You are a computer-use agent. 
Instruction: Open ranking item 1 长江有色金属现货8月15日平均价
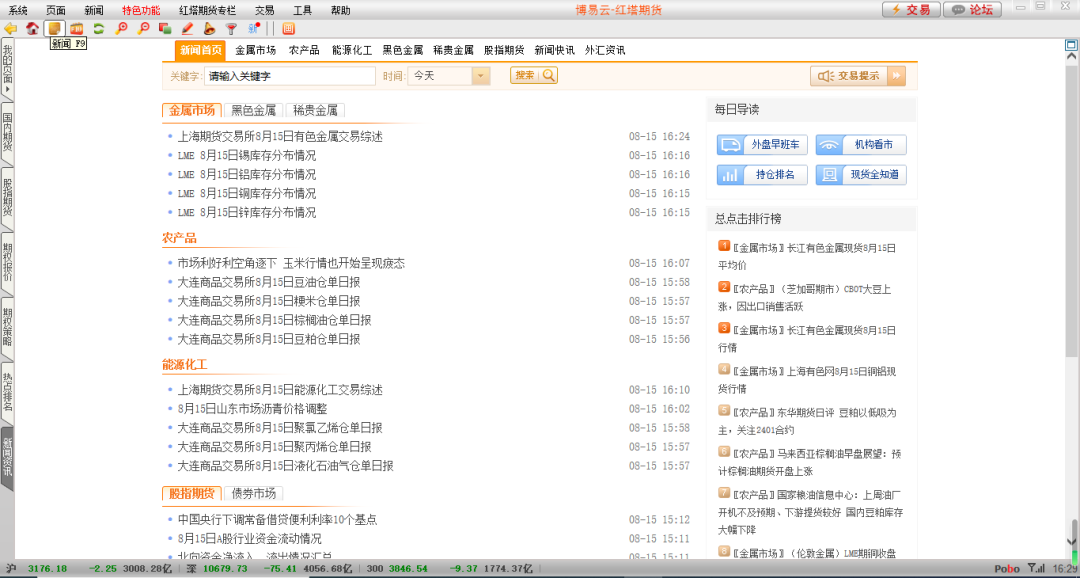(x=807, y=256)
